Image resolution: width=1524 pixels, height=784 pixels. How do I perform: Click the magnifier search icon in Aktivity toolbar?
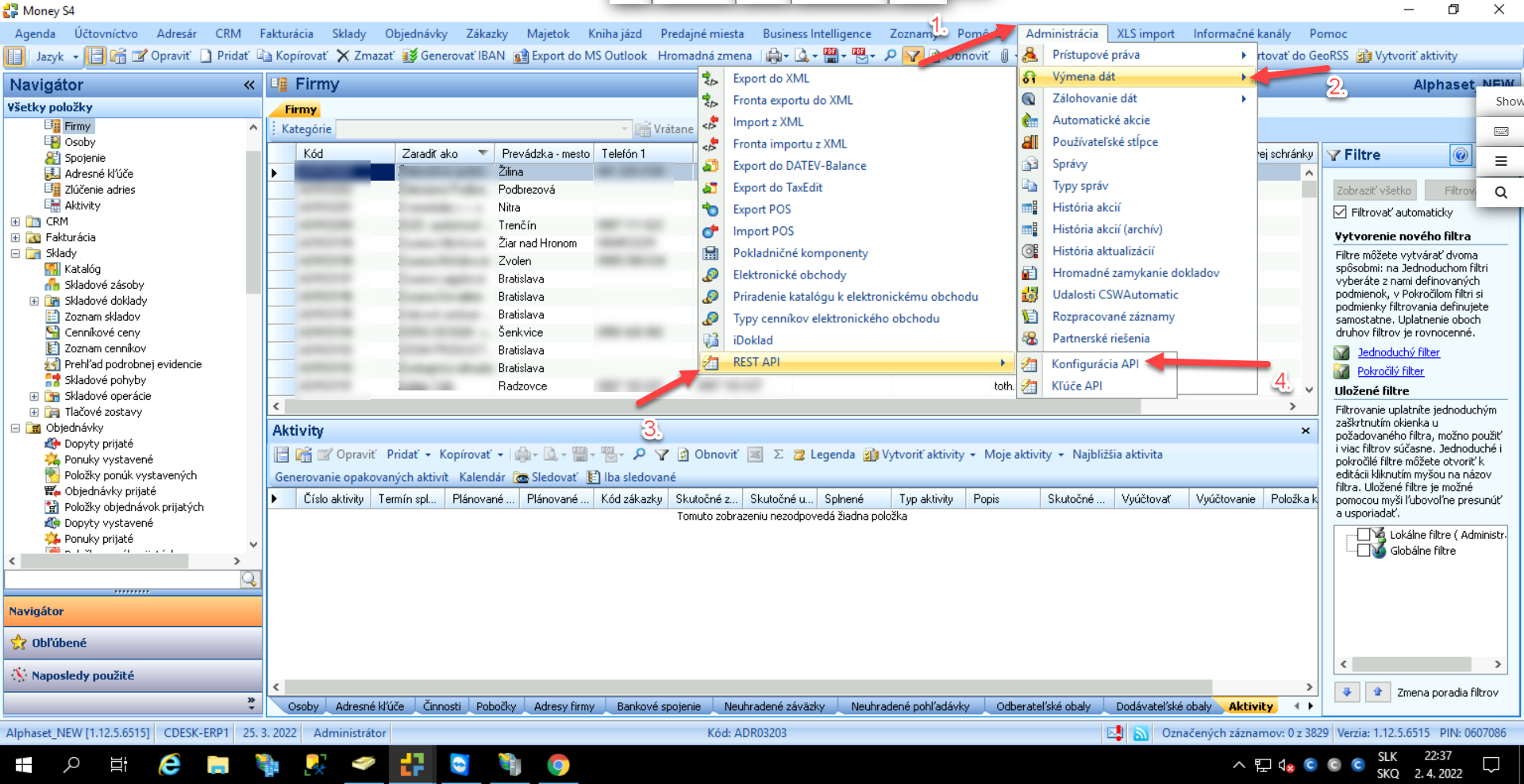pyautogui.click(x=639, y=455)
